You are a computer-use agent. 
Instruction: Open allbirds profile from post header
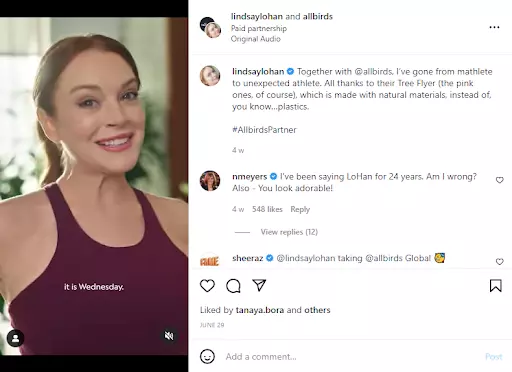(x=317, y=16)
